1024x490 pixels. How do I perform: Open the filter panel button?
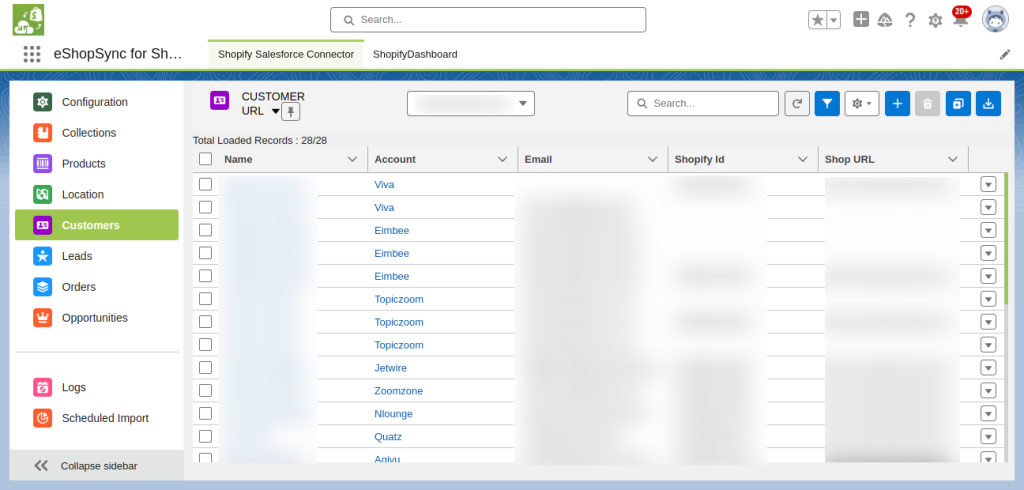coord(827,103)
